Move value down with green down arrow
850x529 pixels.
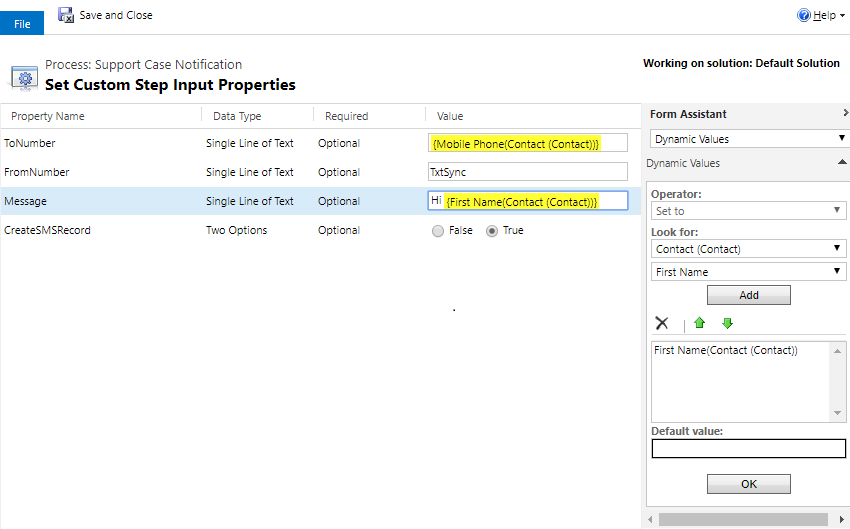[727, 323]
